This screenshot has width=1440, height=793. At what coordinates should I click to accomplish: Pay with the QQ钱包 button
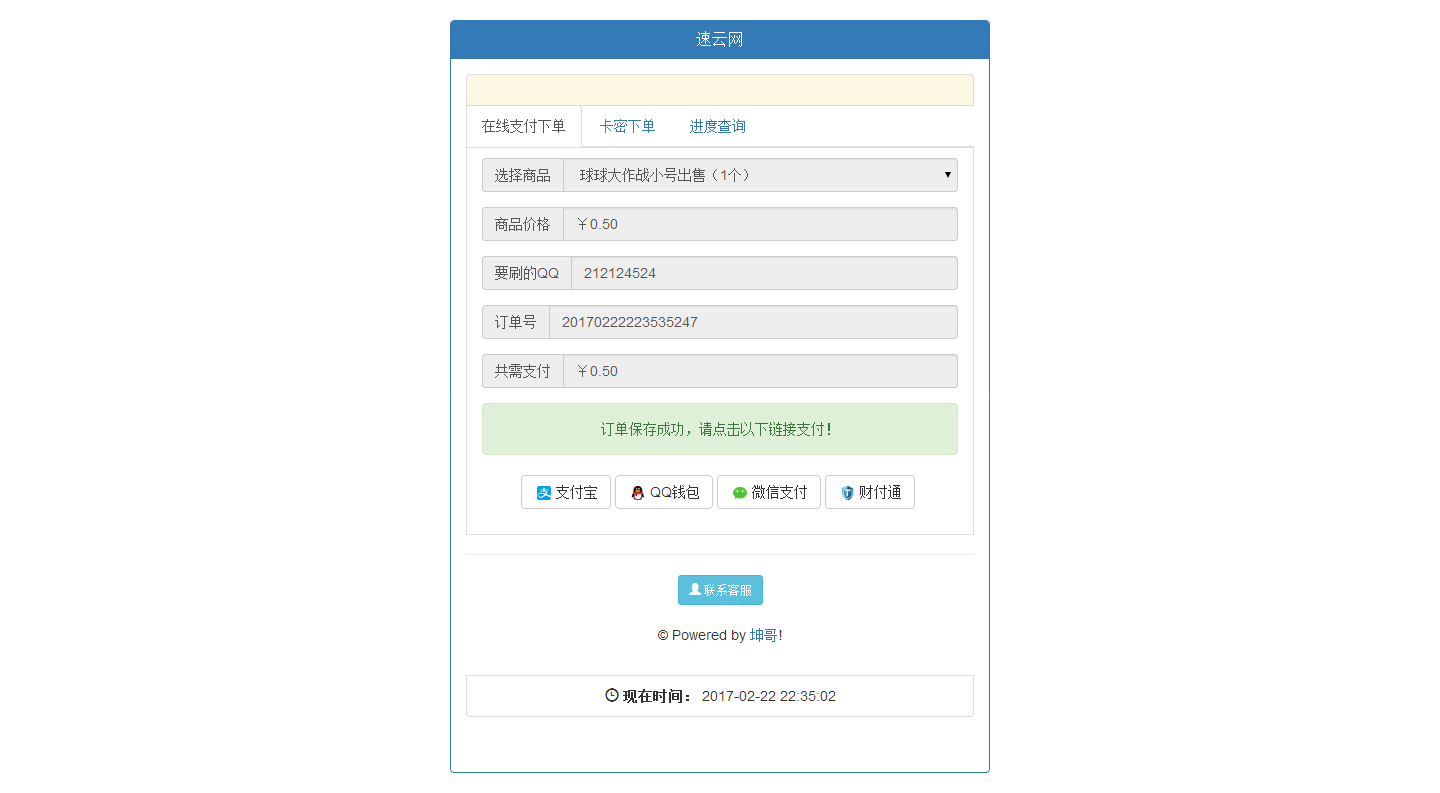pyautogui.click(x=664, y=492)
